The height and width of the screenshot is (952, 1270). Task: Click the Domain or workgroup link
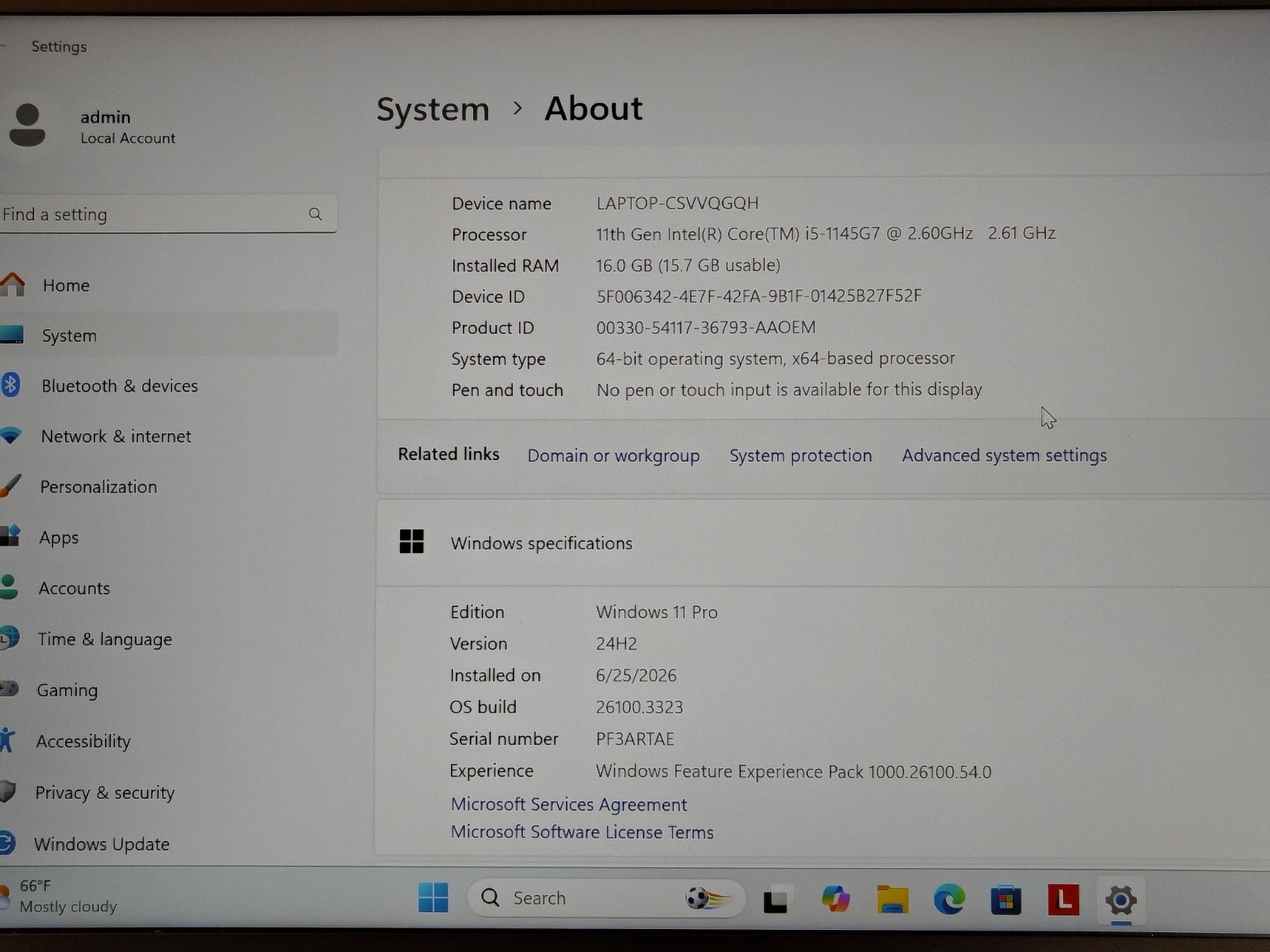[614, 455]
